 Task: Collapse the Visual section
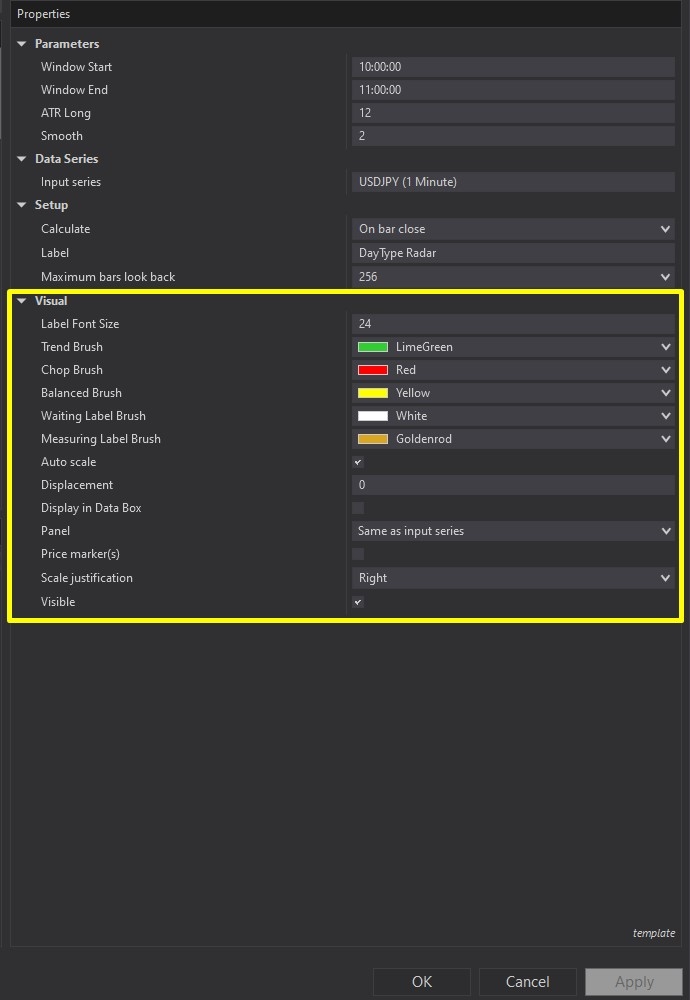[x=22, y=301]
